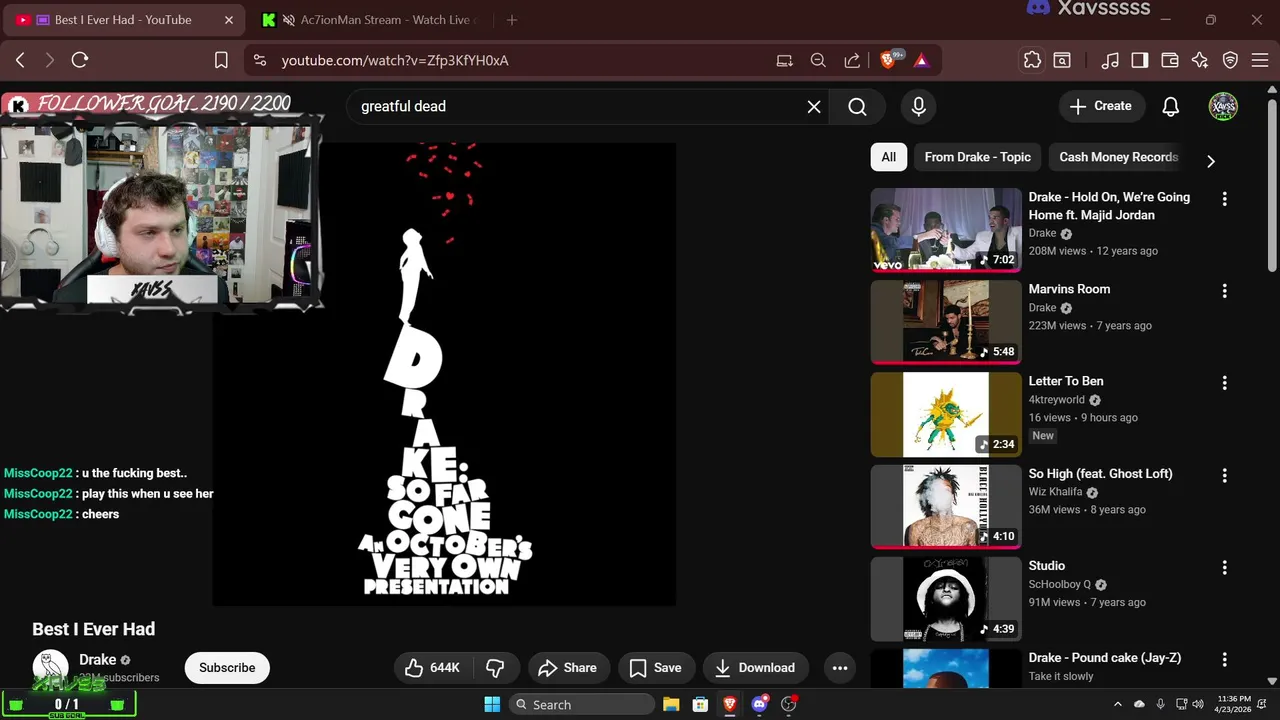Share this page via address bar share icon
Image resolution: width=1280 pixels, height=720 pixels.
852,60
